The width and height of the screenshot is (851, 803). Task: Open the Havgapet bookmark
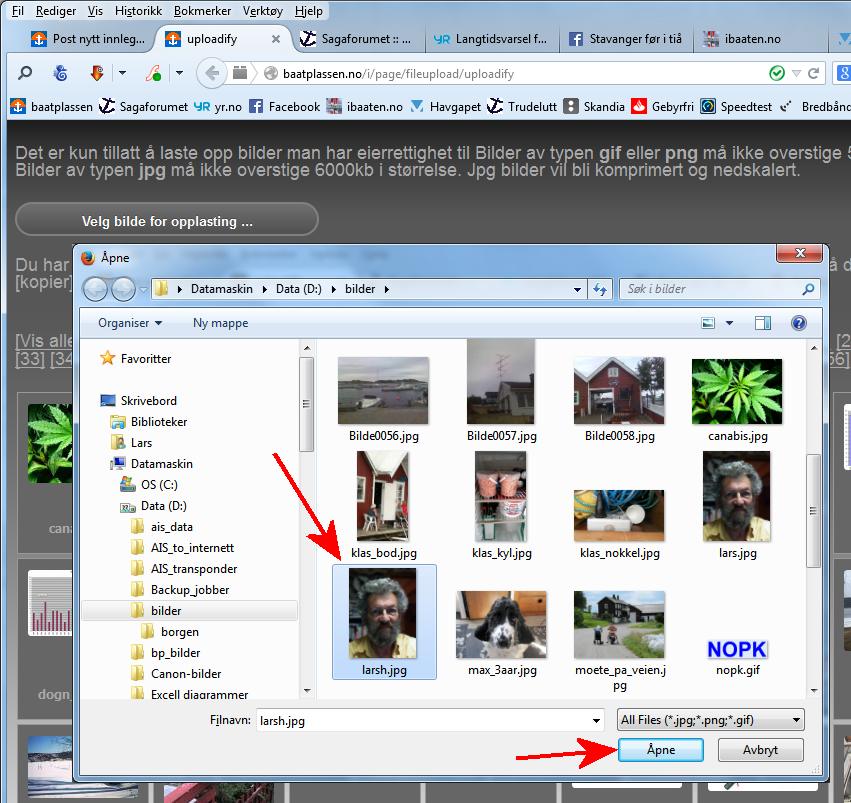446,106
